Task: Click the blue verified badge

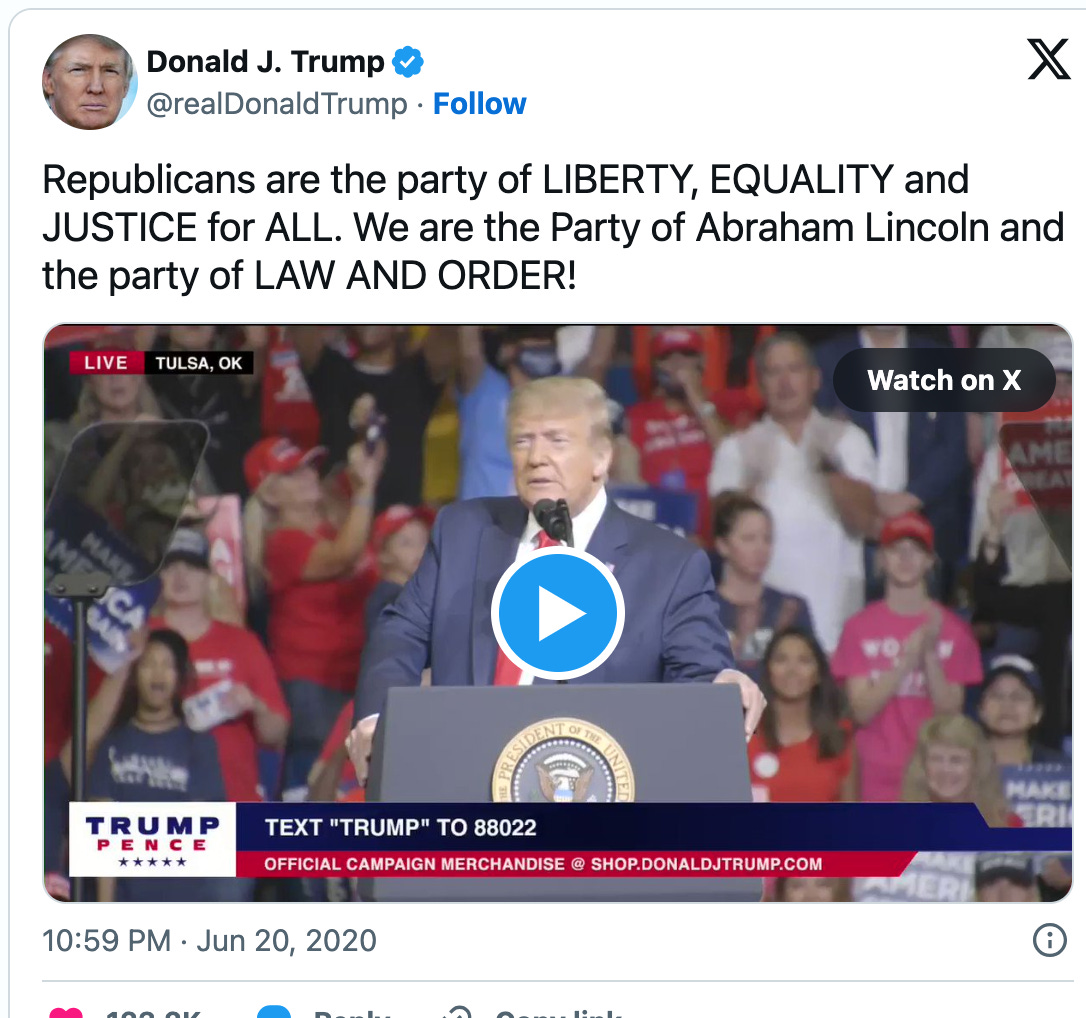Action: [408, 62]
